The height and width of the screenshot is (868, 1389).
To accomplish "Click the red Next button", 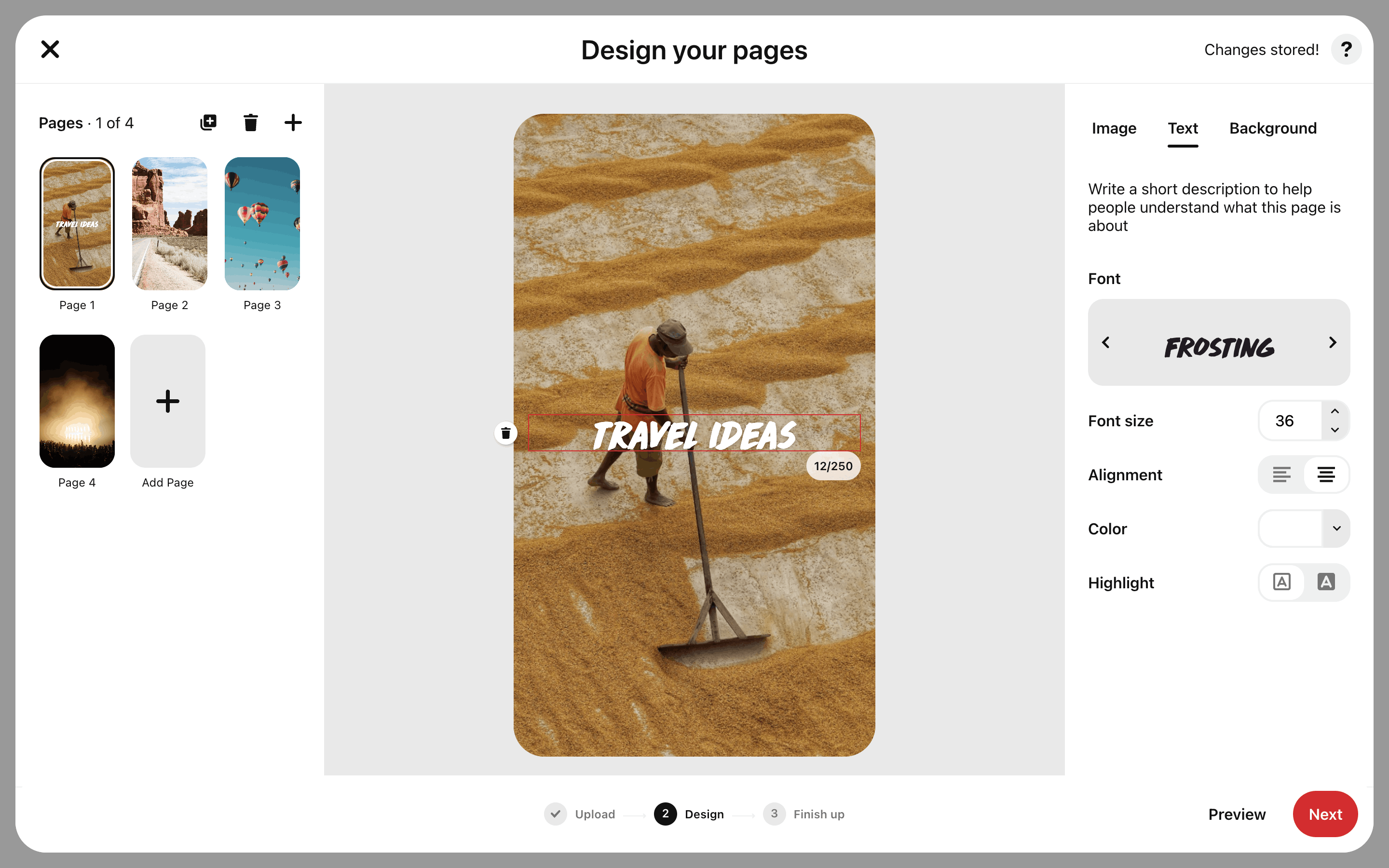I will pyautogui.click(x=1325, y=814).
